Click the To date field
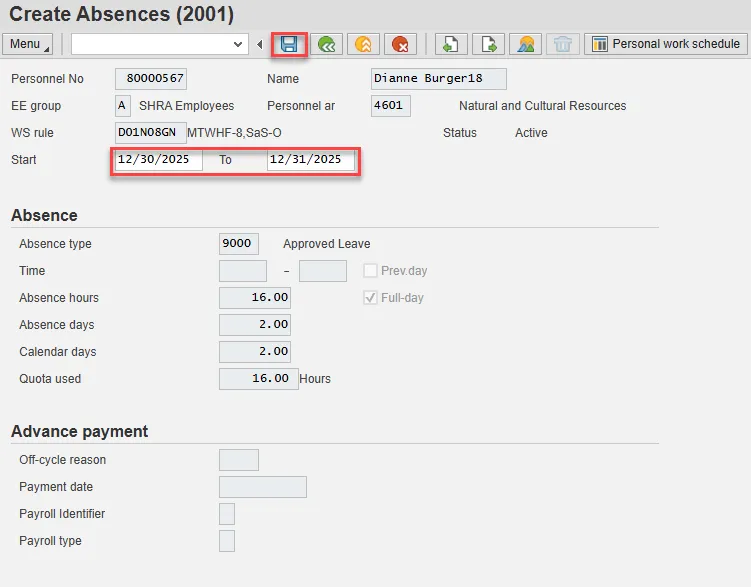The height and width of the screenshot is (587, 751). coord(310,160)
